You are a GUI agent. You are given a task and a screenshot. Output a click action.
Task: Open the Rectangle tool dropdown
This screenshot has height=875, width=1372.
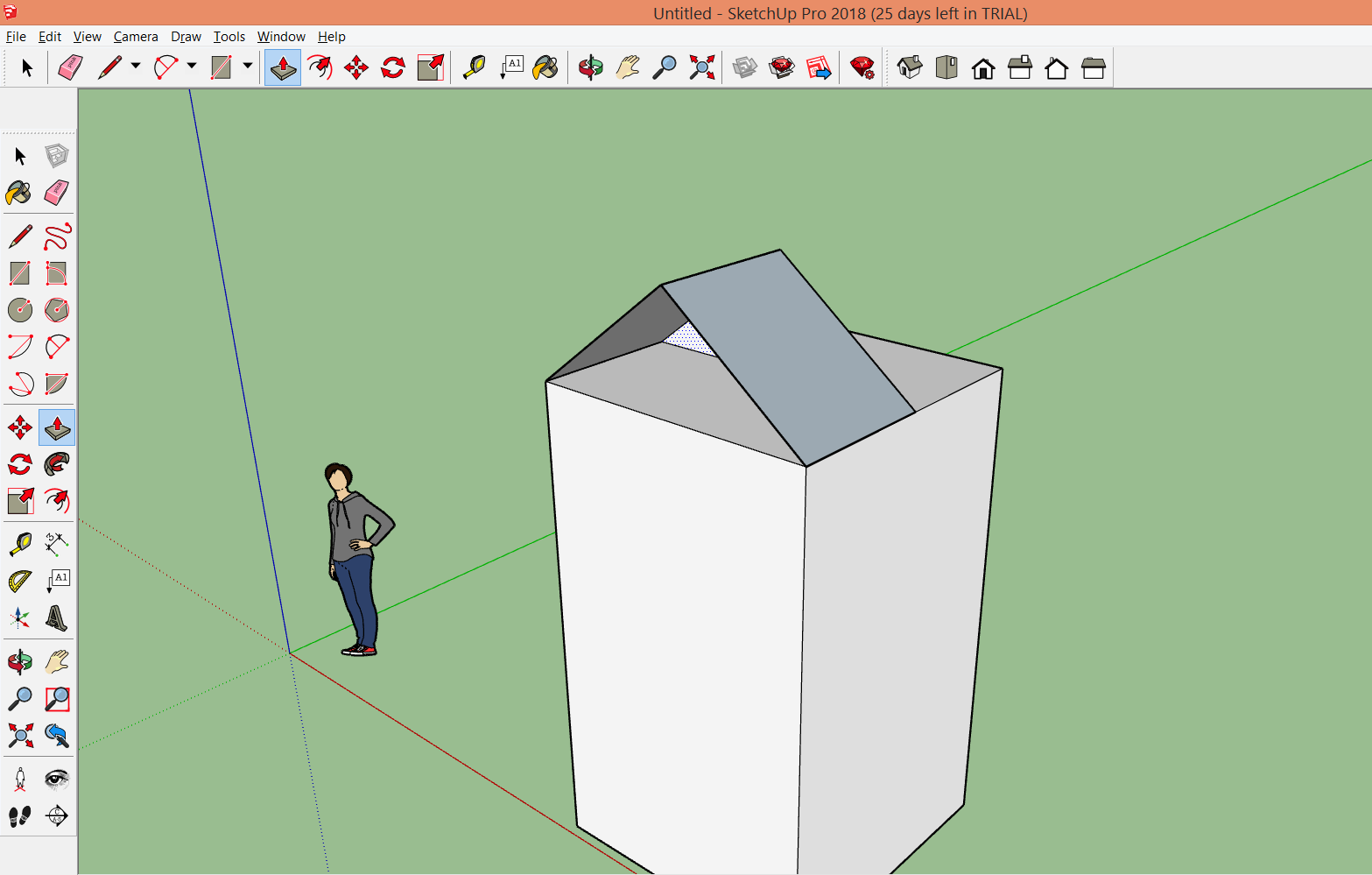click(x=247, y=67)
